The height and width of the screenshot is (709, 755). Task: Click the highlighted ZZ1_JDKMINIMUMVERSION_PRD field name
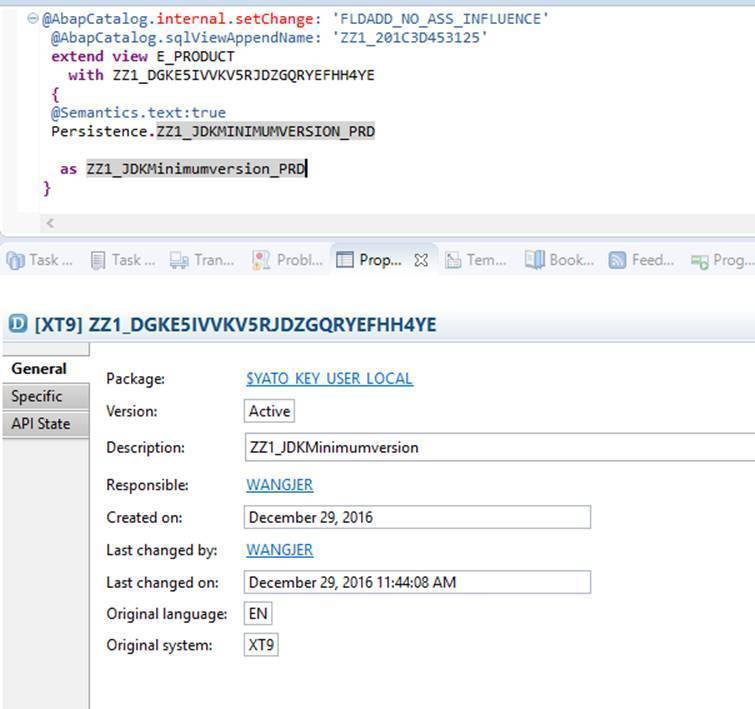tap(265, 131)
